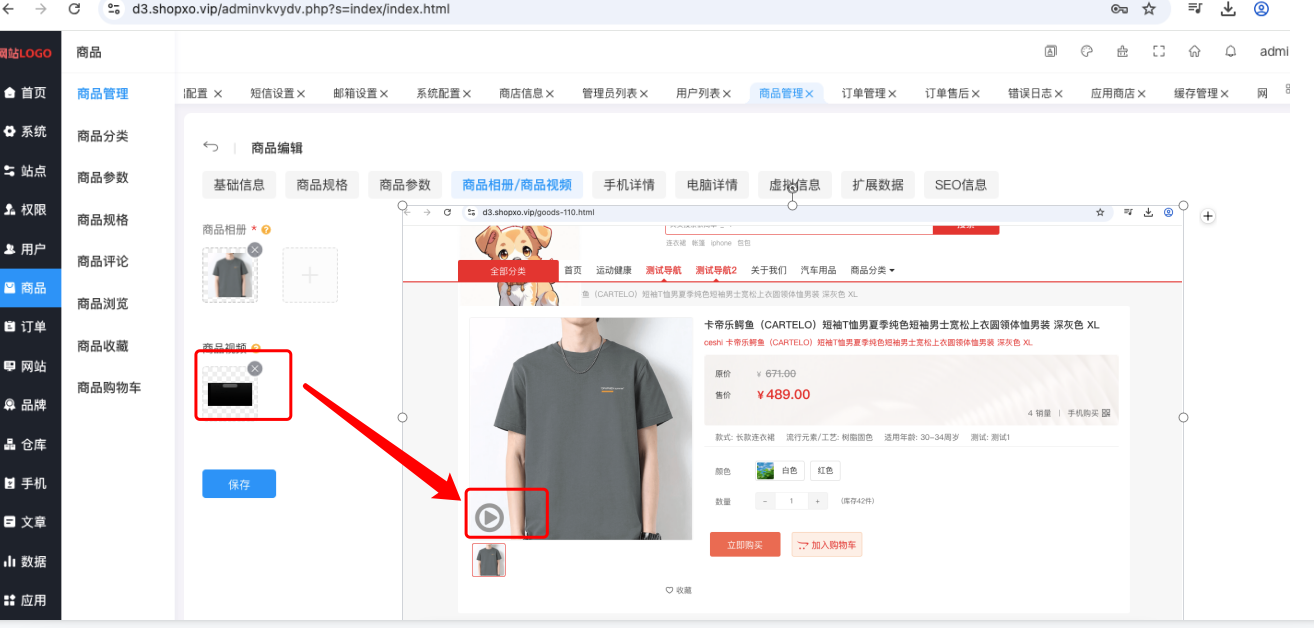
Task: Add a new image to 商品相册
Action: 310,275
